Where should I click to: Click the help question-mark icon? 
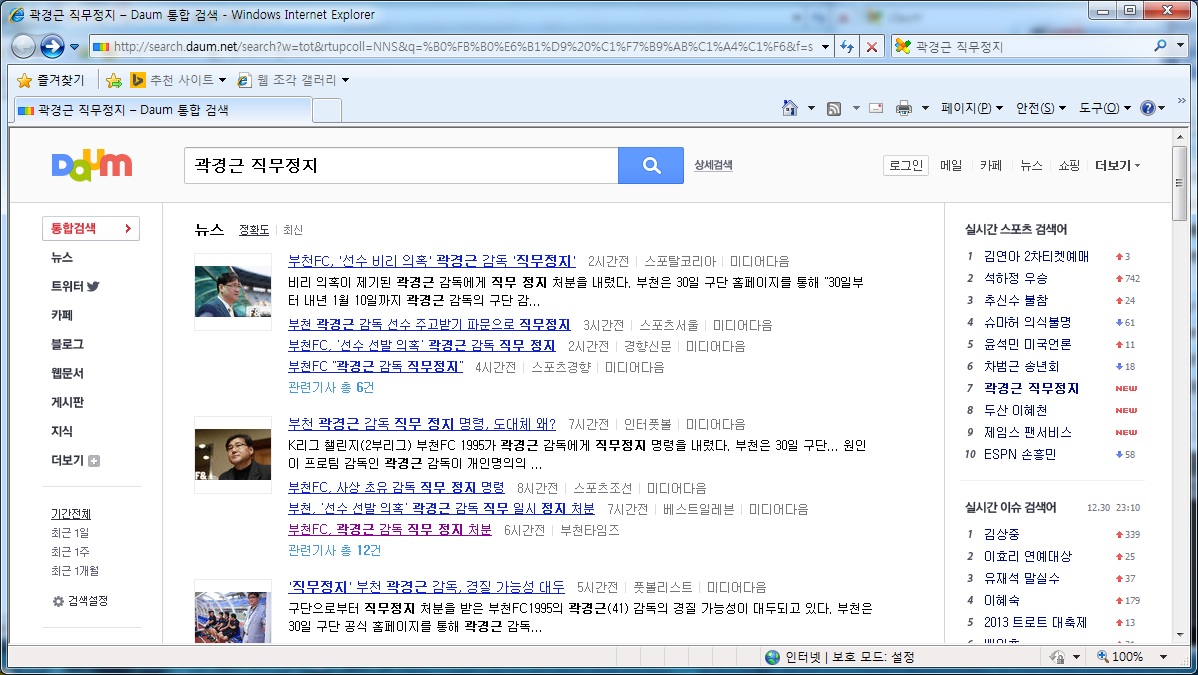[1148, 107]
